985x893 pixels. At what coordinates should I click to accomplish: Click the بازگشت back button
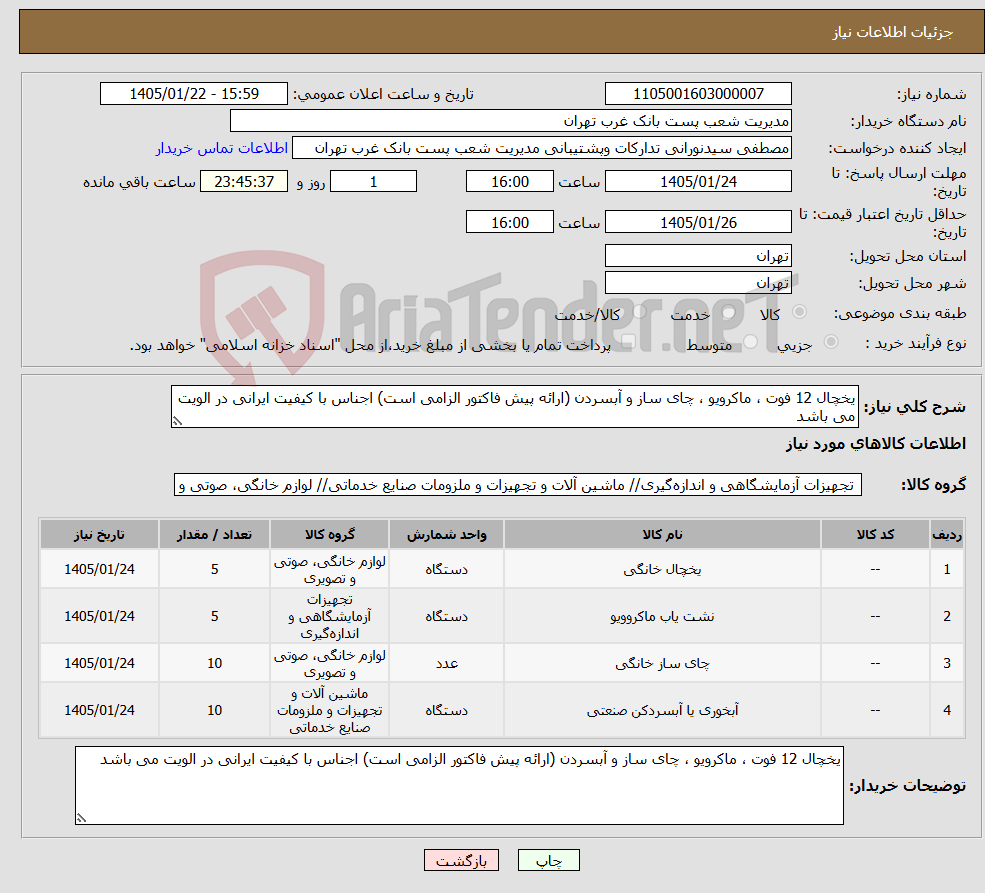point(461,860)
